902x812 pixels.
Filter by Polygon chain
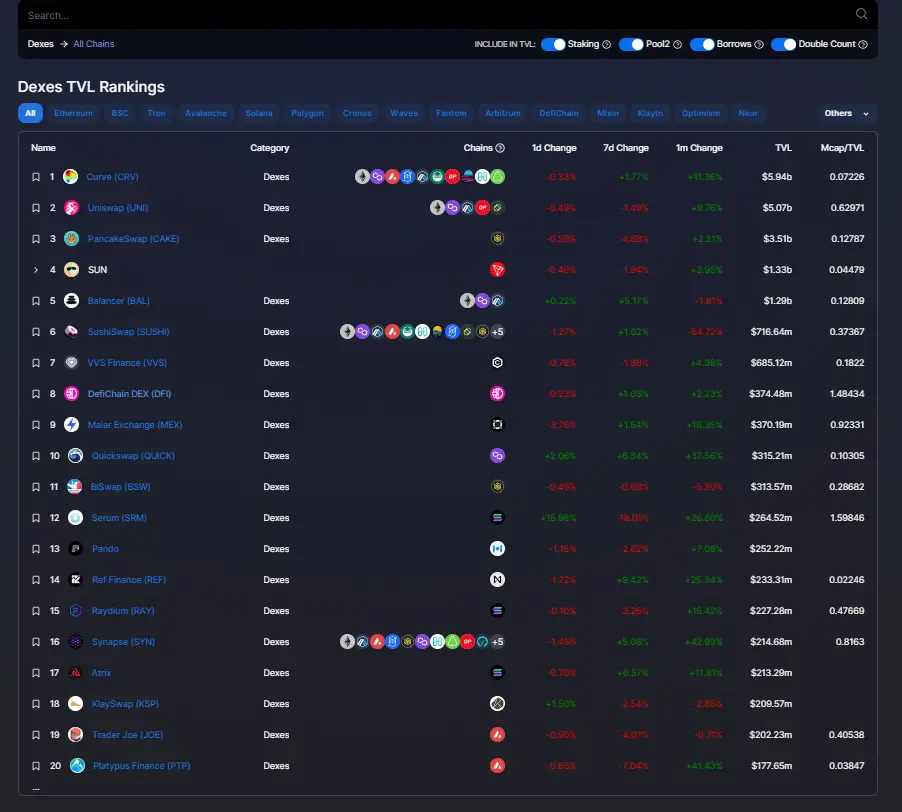(307, 113)
